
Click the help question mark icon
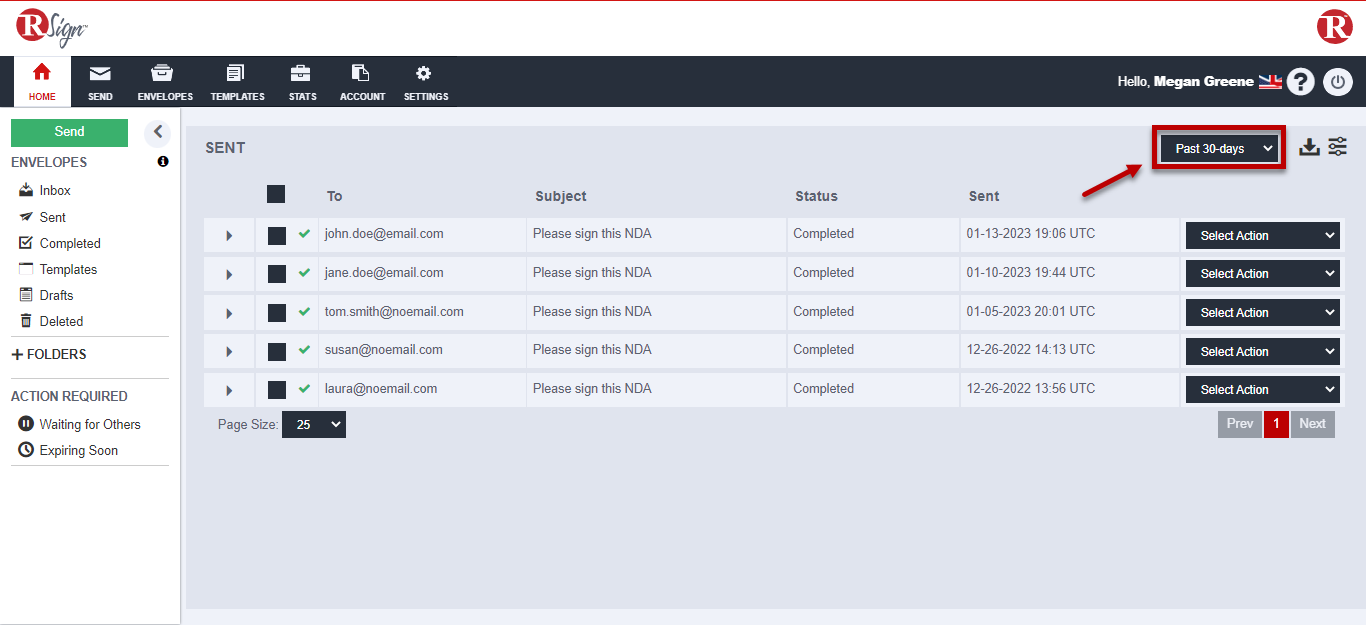click(1300, 82)
